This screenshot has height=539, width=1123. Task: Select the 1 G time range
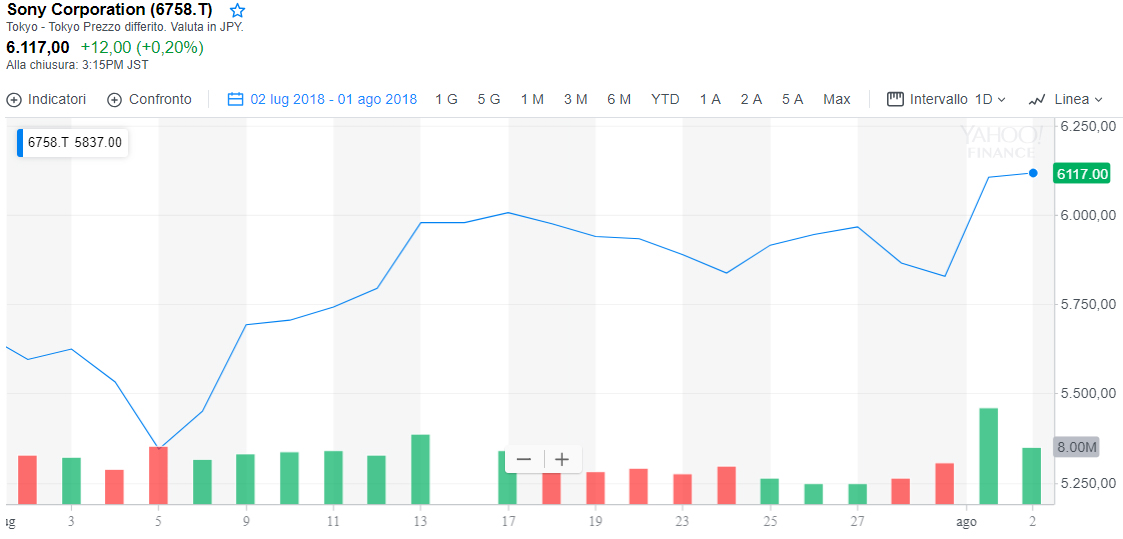click(446, 99)
